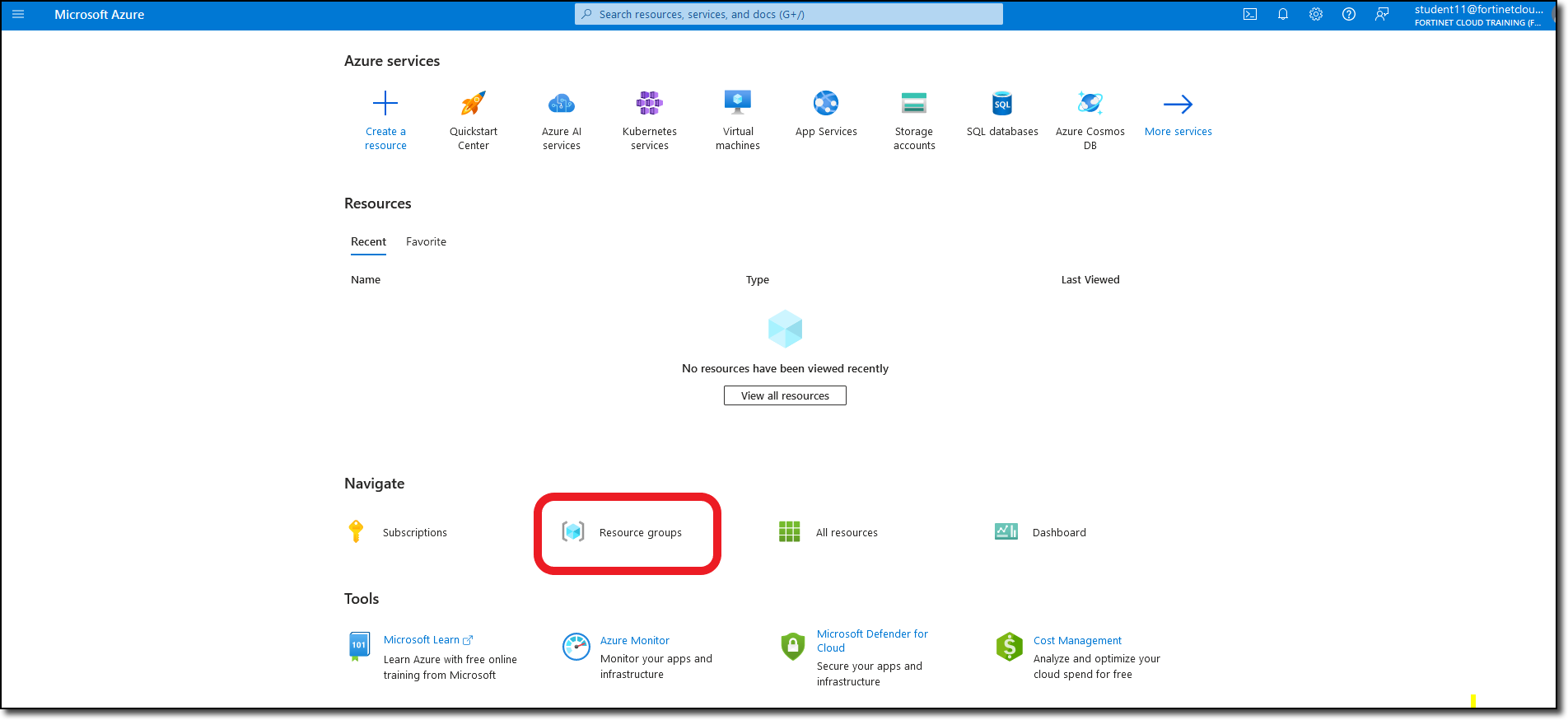Open the Cost Management link
The height and width of the screenshot is (720, 1568).
pos(1077,641)
